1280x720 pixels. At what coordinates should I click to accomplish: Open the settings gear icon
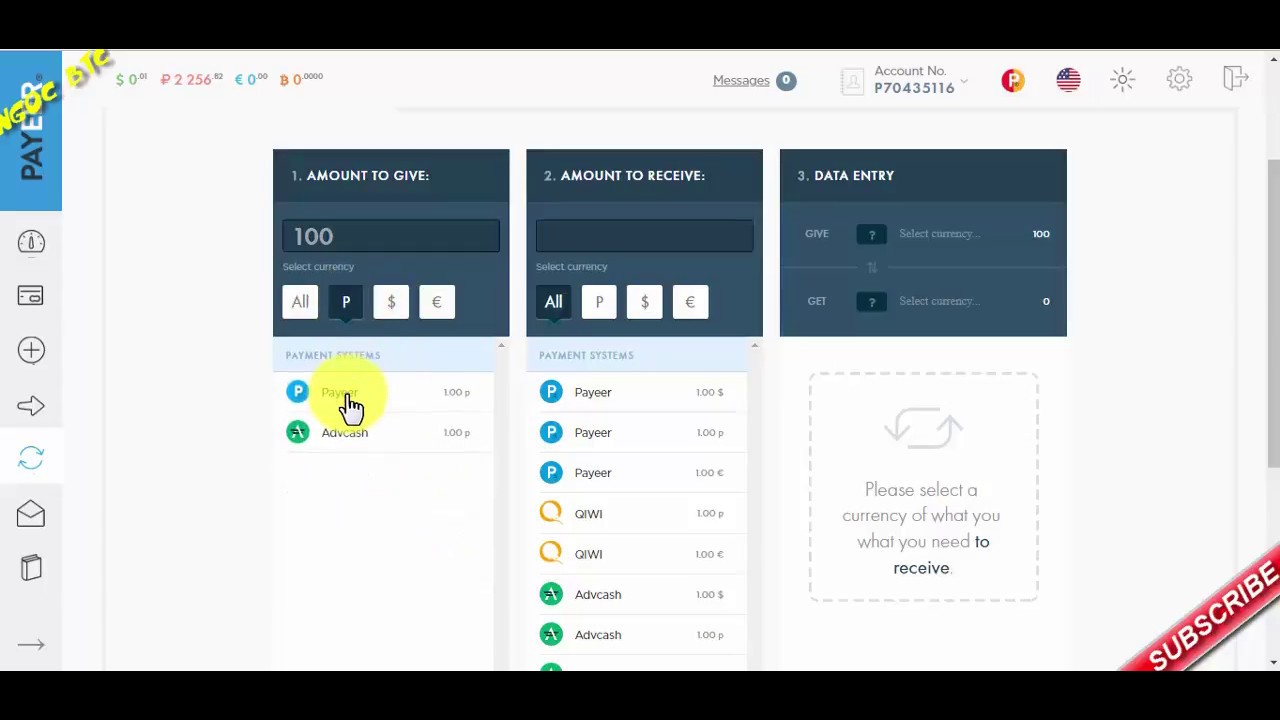pyautogui.click(x=1180, y=79)
